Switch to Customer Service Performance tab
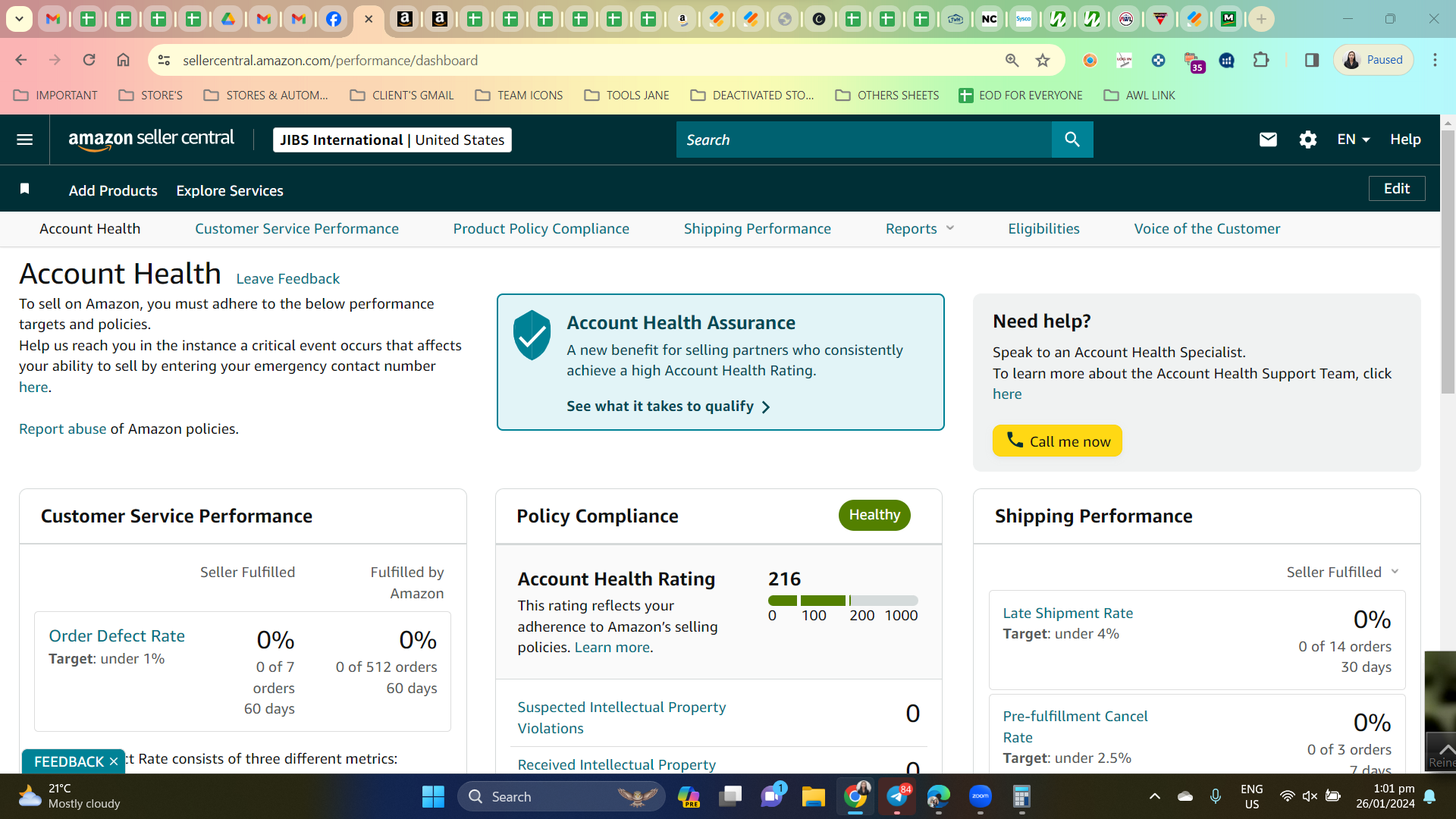The height and width of the screenshot is (819, 1456). click(x=297, y=228)
